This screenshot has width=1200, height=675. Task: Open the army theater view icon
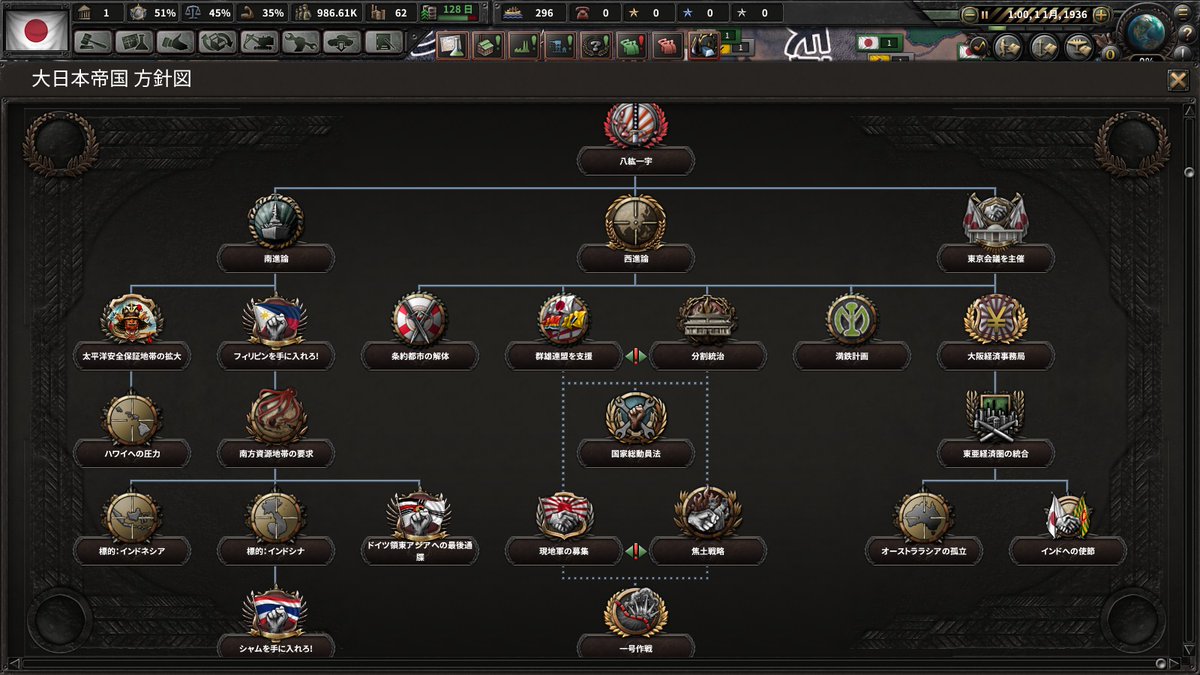click(1009, 46)
